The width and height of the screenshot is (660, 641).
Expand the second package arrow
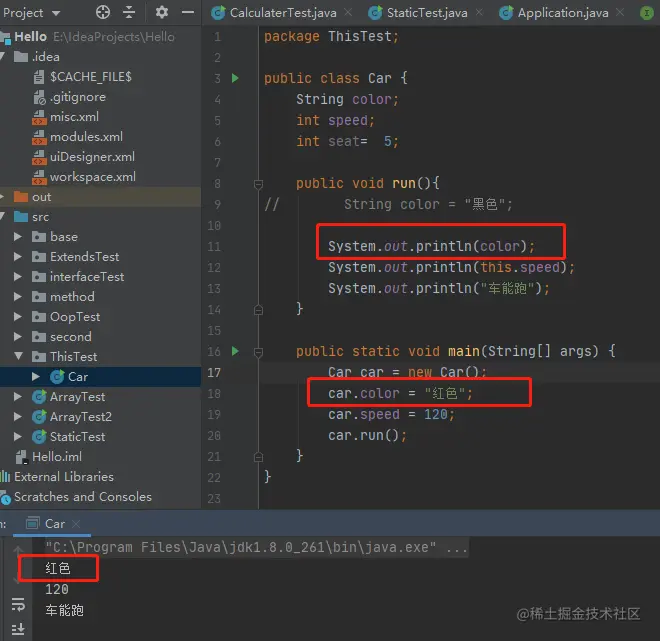[18, 337]
